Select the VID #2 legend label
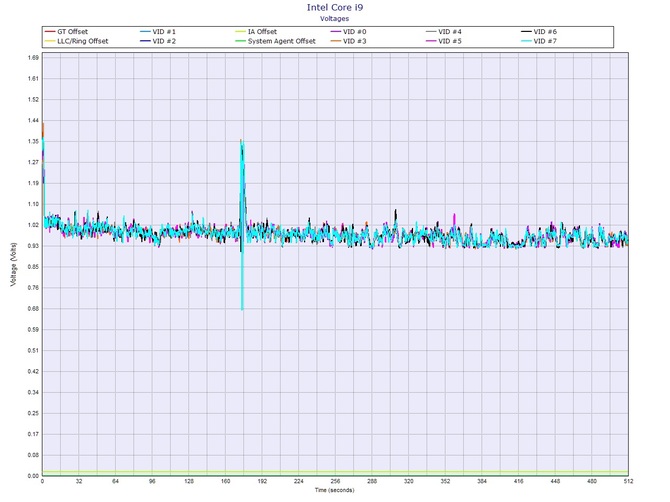670x502 pixels. 164,41
